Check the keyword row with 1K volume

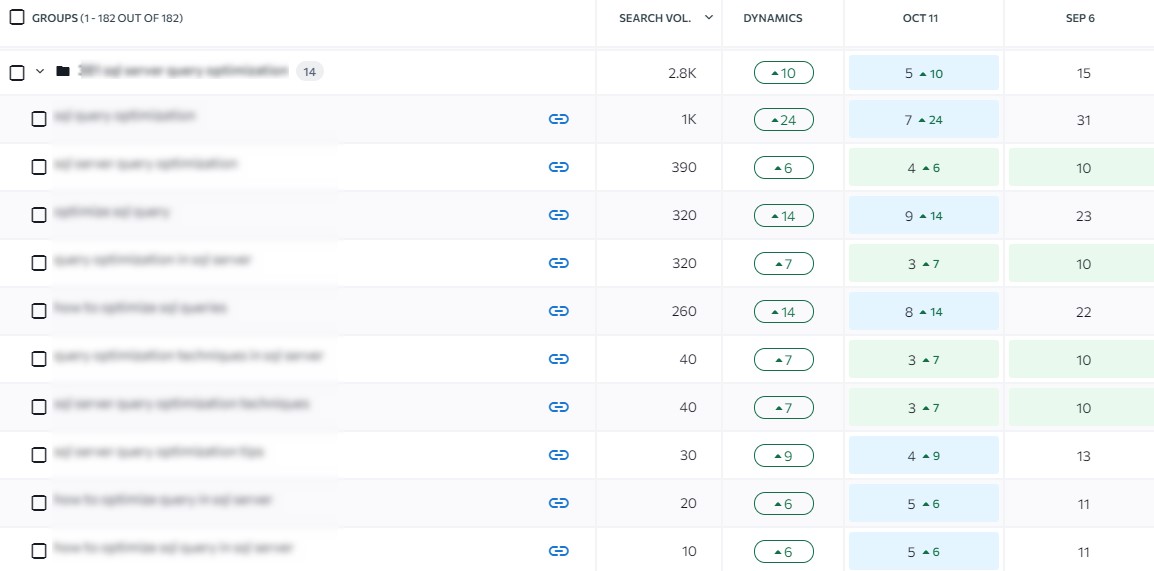(x=39, y=119)
